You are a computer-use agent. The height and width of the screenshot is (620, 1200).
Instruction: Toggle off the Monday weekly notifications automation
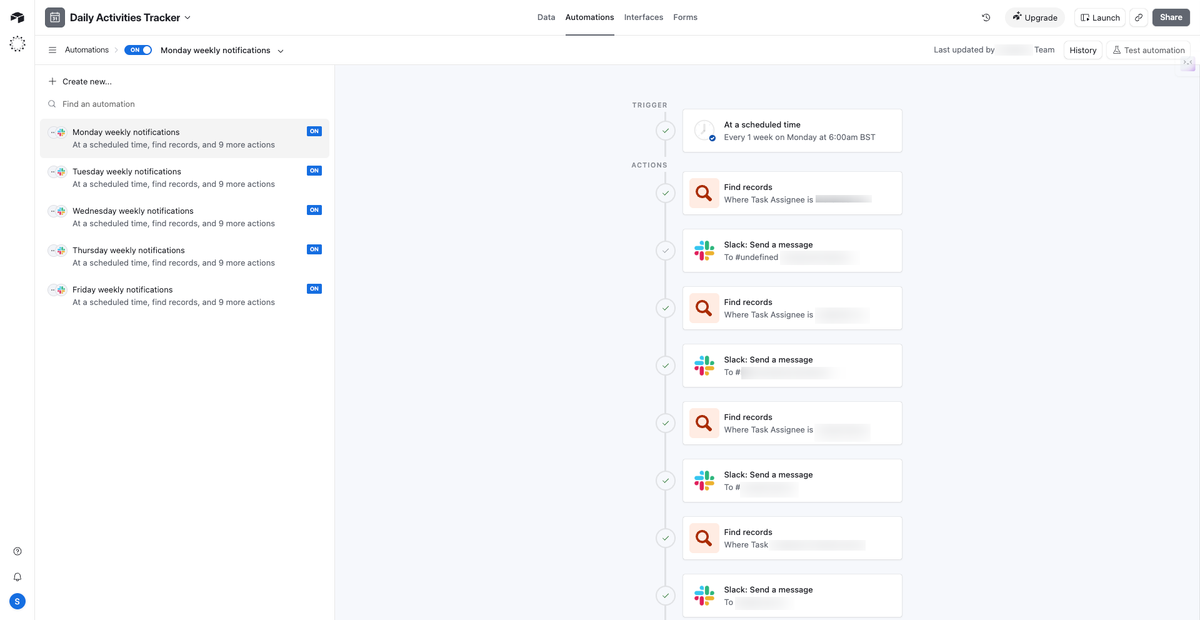(x=314, y=131)
